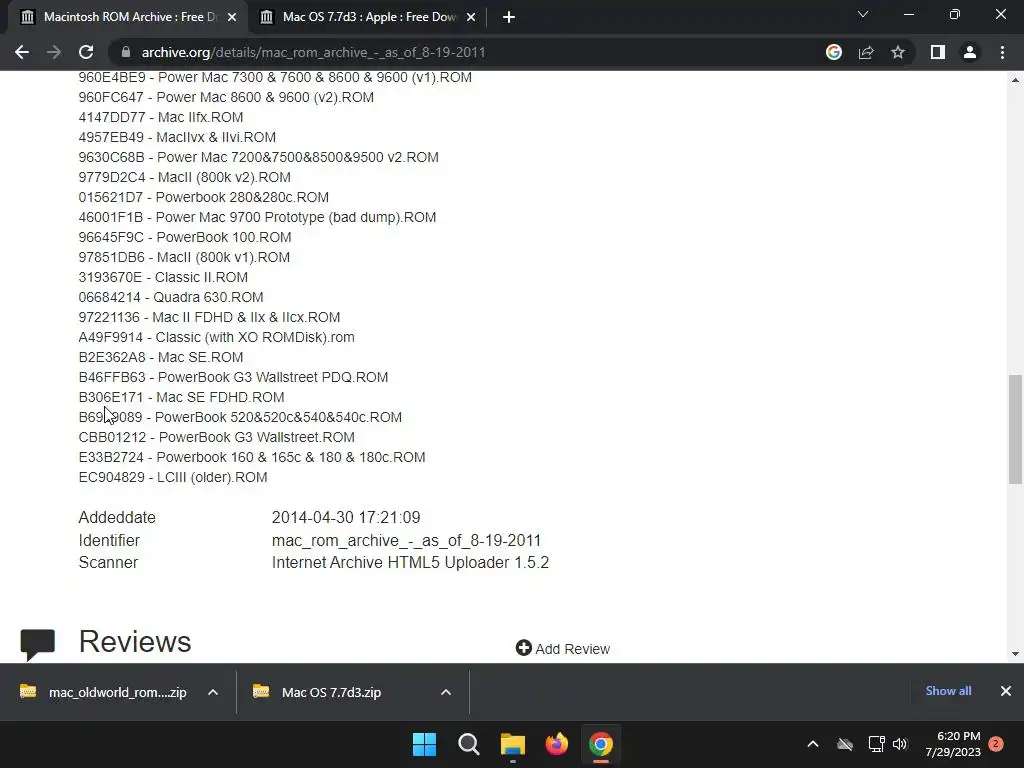Viewport: 1024px width, 768px height.
Task: Open the Mac OS 7.7d3.zip download
Action: [x=333, y=692]
